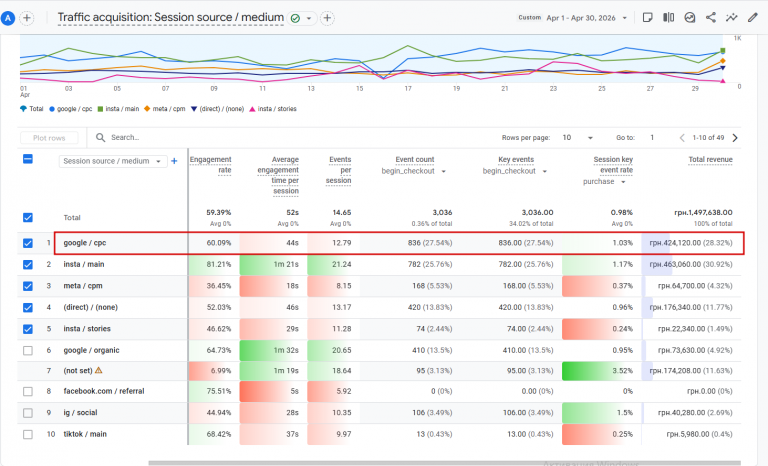Image resolution: width=768 pixels, height=466 pixels.
Task: Click the sticky note annotation icon
Action: coord(648,18)
